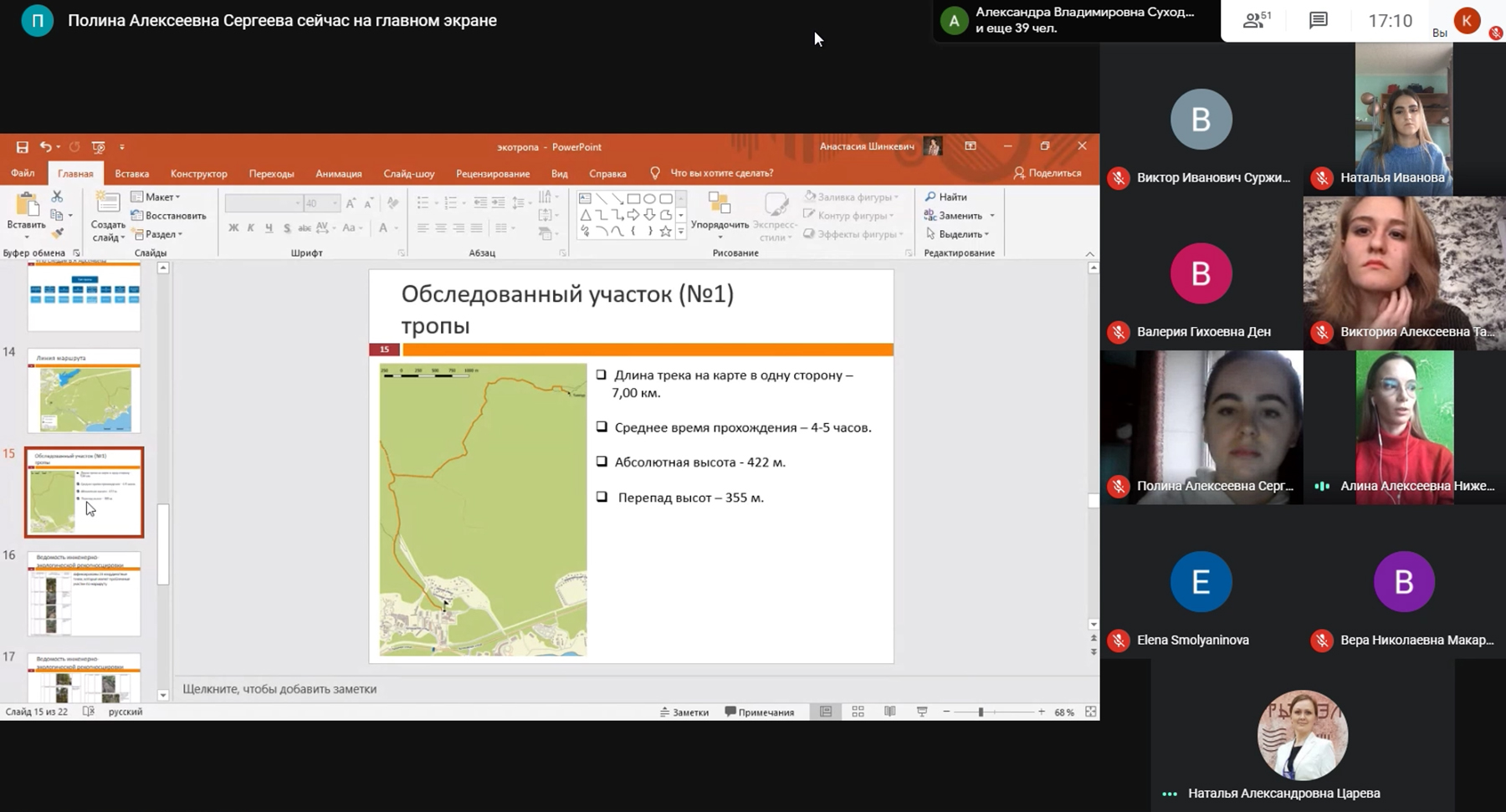Toggle bold Ж formatting

tap(233, 227)
